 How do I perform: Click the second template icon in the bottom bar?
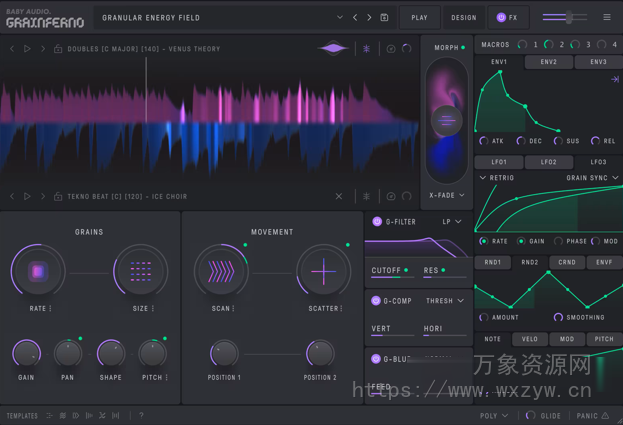point(63,415)
